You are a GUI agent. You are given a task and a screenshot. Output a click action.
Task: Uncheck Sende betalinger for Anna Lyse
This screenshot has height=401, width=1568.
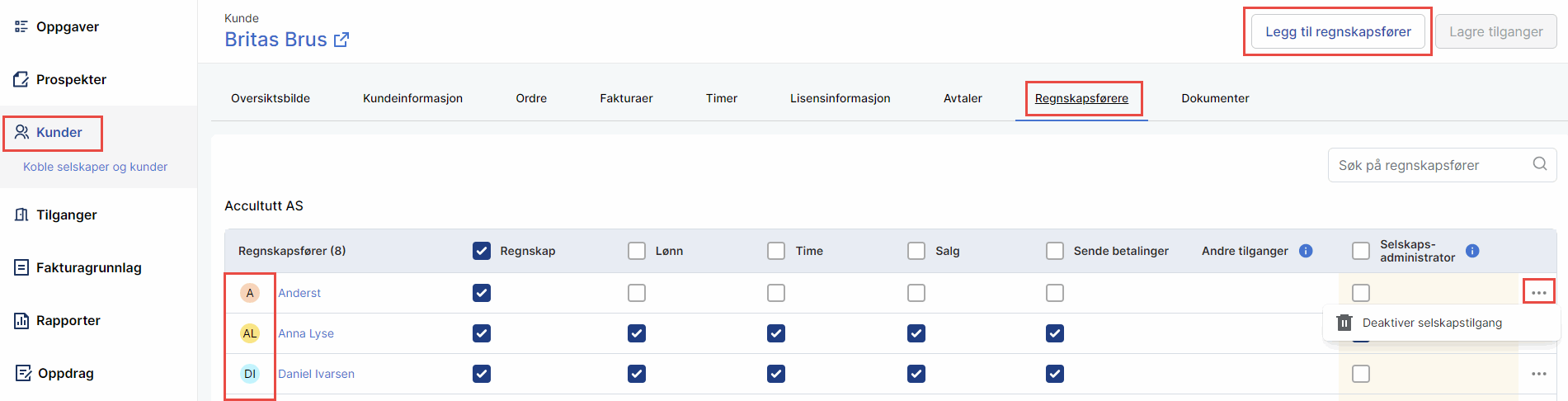pyautogui.click(x=1055, y=333)
